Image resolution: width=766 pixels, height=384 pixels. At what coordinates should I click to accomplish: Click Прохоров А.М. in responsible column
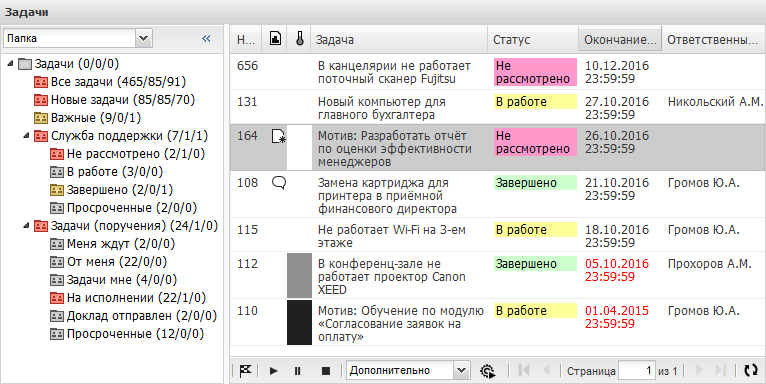pos(709,264)
